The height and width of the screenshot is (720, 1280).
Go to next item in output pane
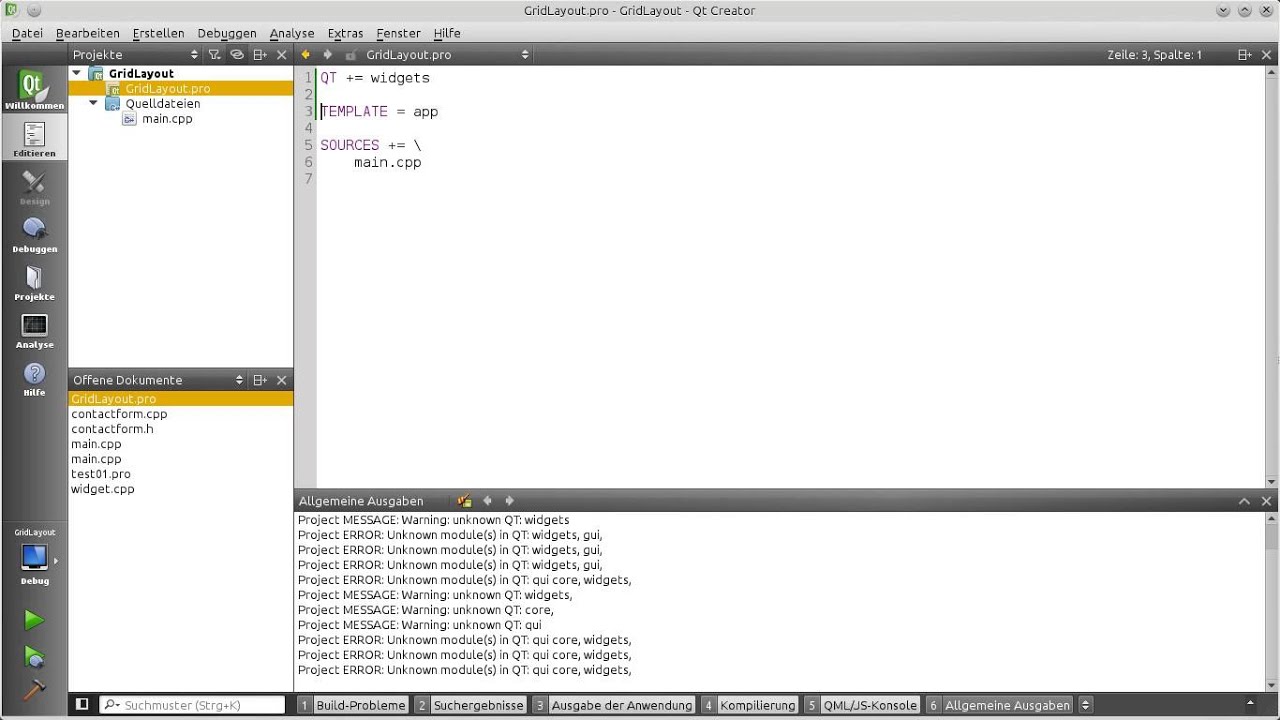coord(509,501)
